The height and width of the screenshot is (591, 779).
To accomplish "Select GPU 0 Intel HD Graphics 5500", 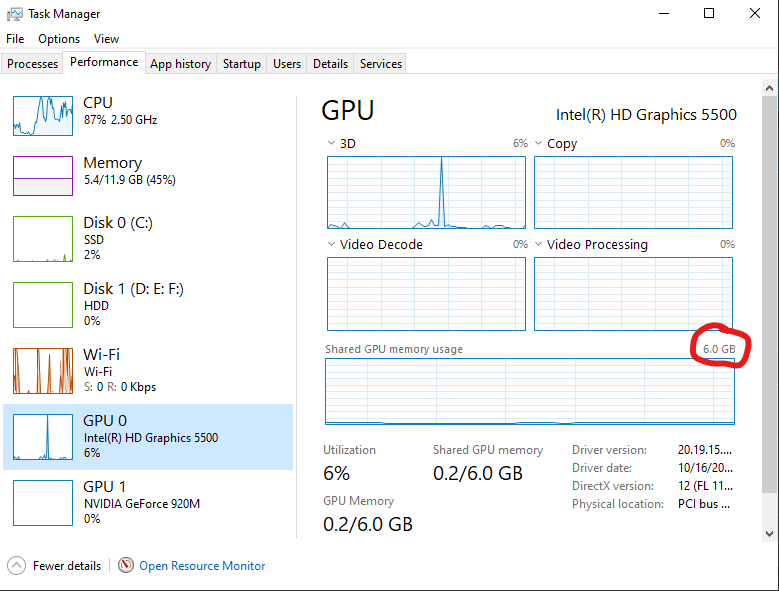I will point(148,437).
